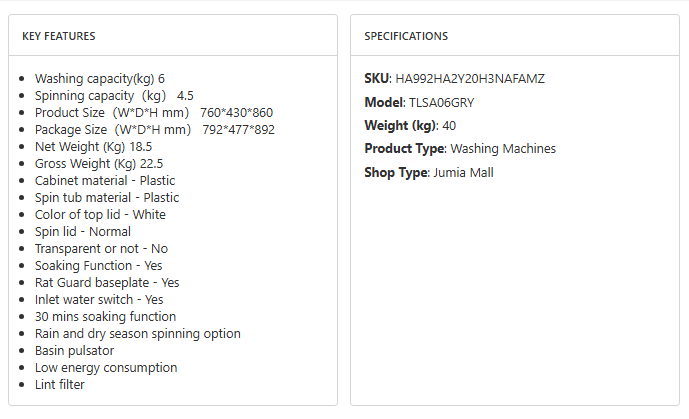Click the Cabinet material - Plastic item

[105, 180]
